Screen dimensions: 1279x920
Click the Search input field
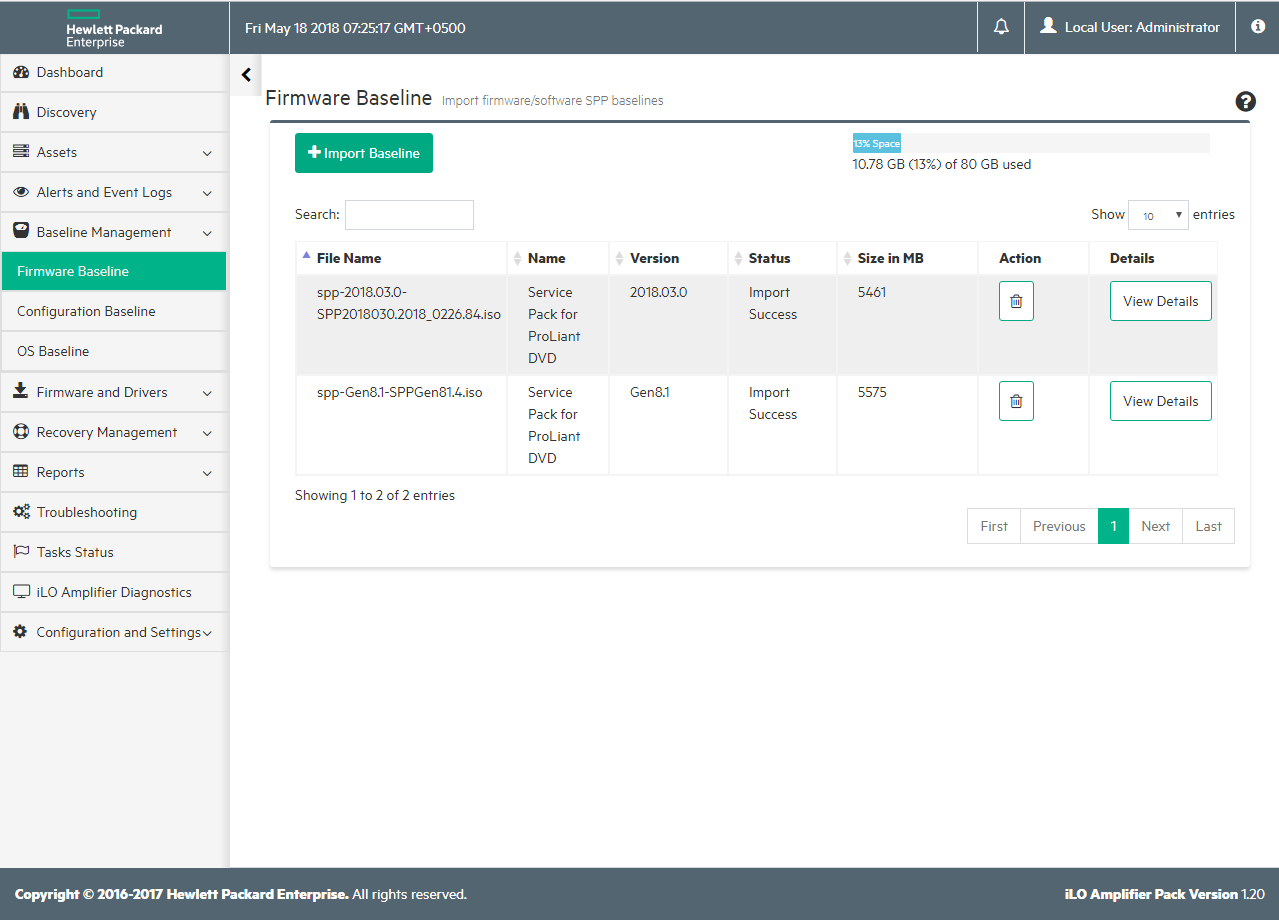[409, 215]
